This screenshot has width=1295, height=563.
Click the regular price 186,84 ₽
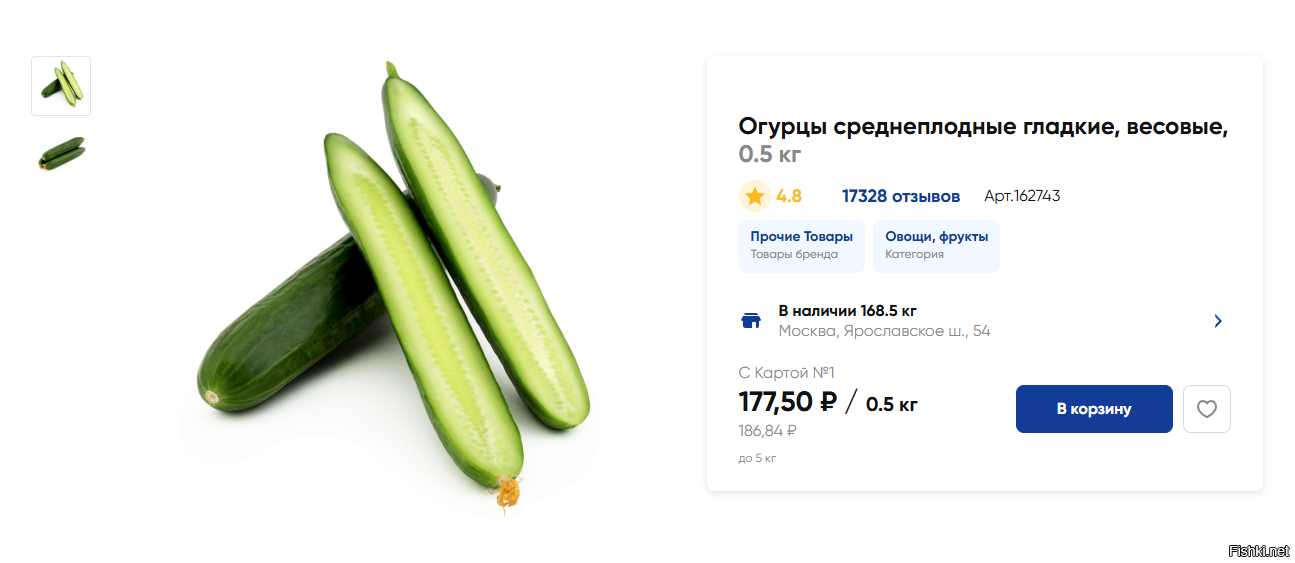point(767,431)
